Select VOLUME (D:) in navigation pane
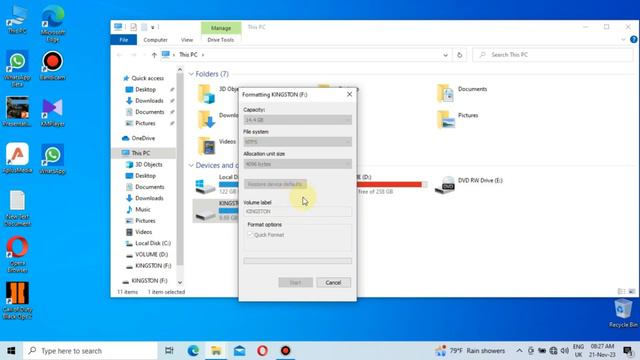 coord(151,254)
